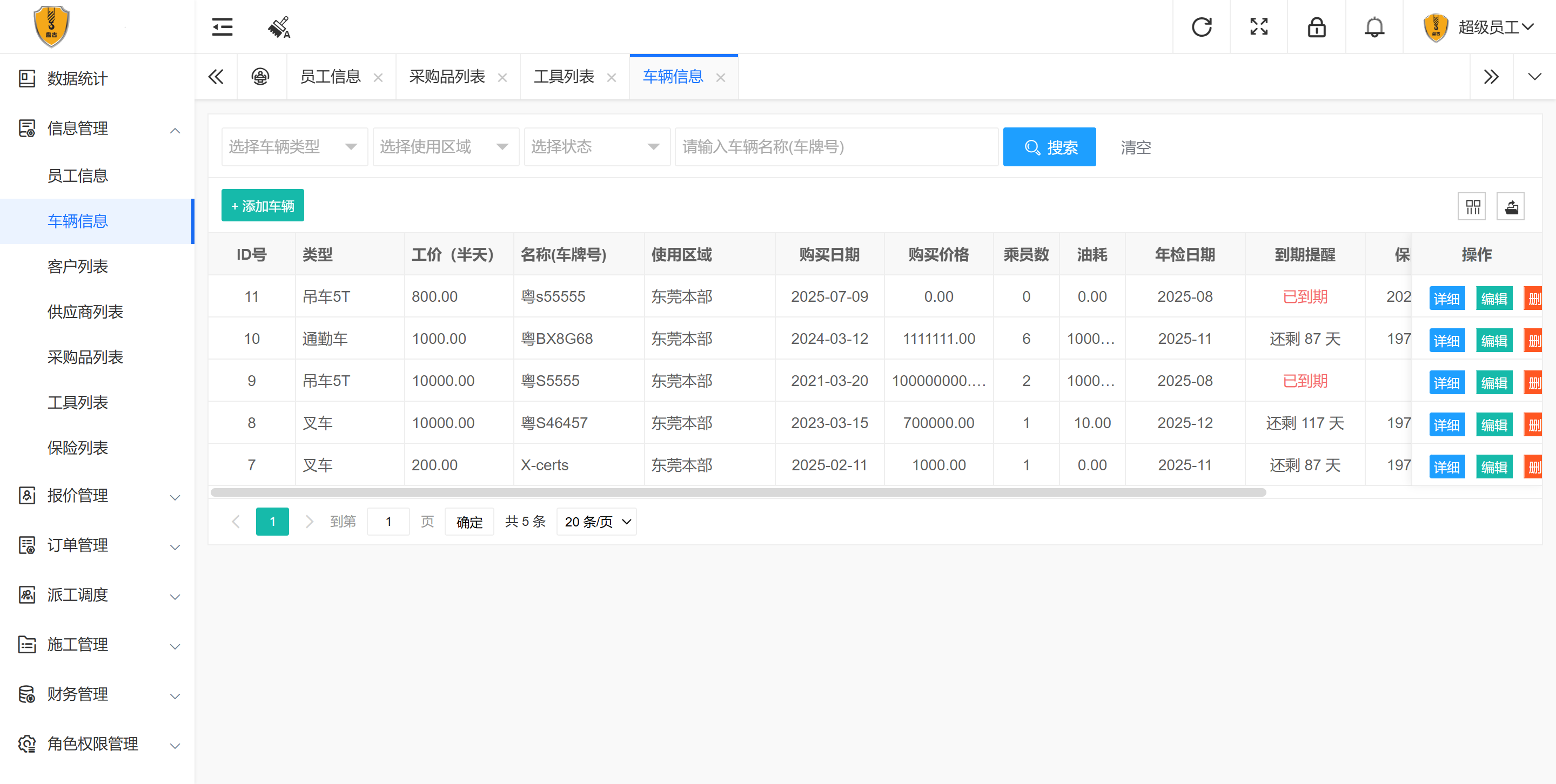This screenshot has width=1556, height=784.
Task: Open the column filter grid icon
Action: click(1472, 207)
